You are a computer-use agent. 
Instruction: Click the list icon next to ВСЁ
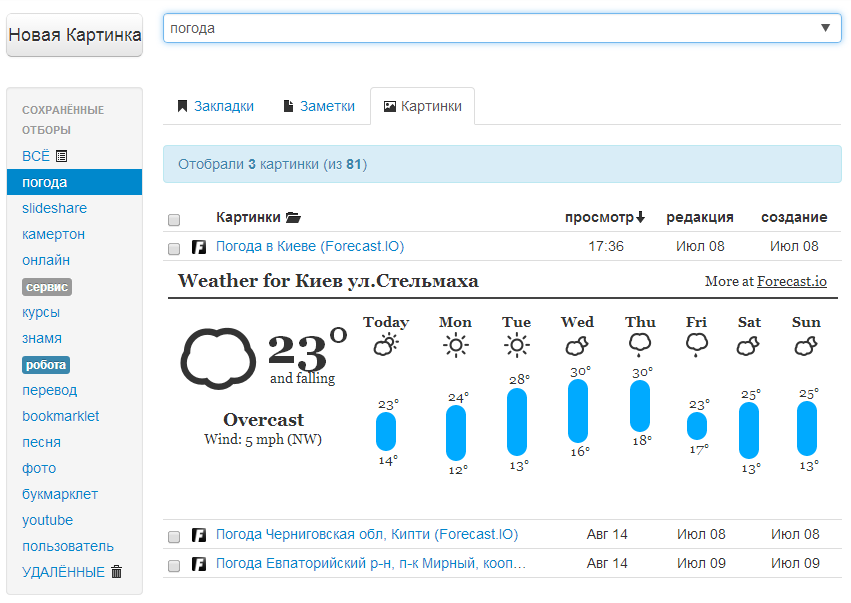62,156
